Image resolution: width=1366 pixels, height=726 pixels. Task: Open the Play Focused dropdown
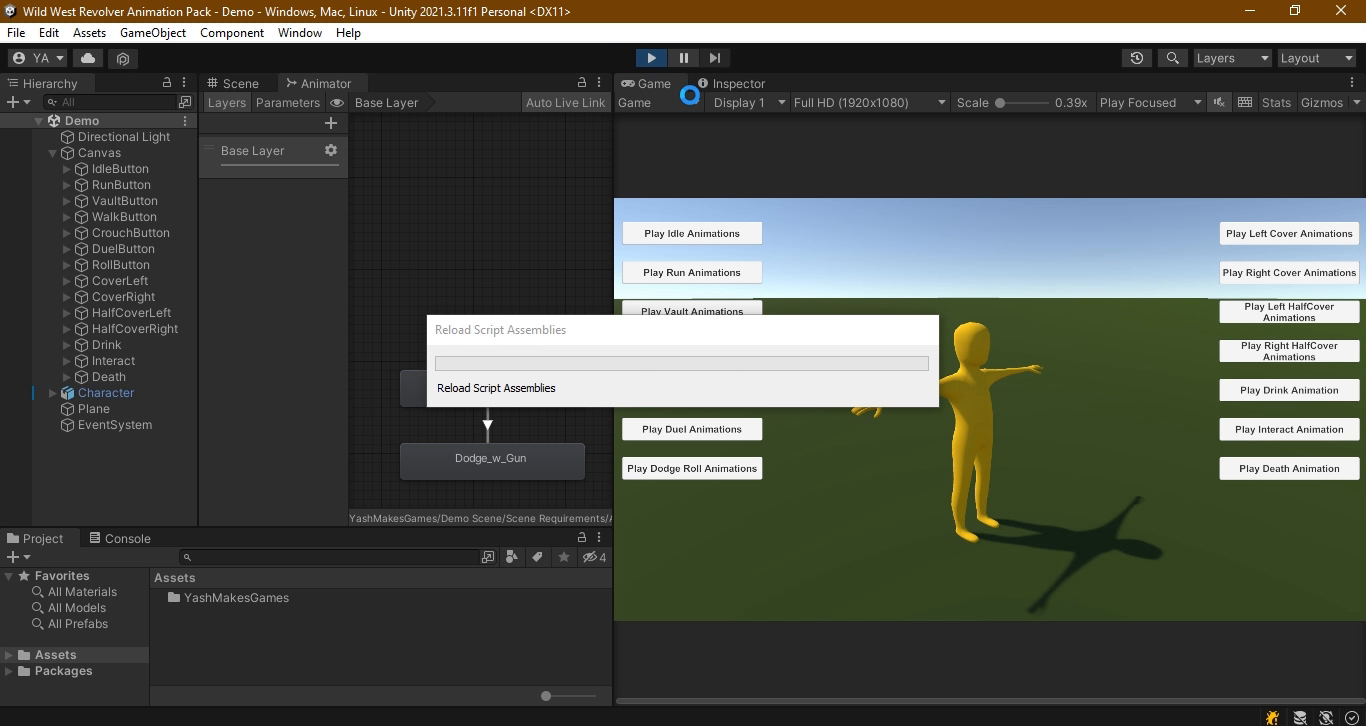pyautogui.click(x=1150, y=102)
